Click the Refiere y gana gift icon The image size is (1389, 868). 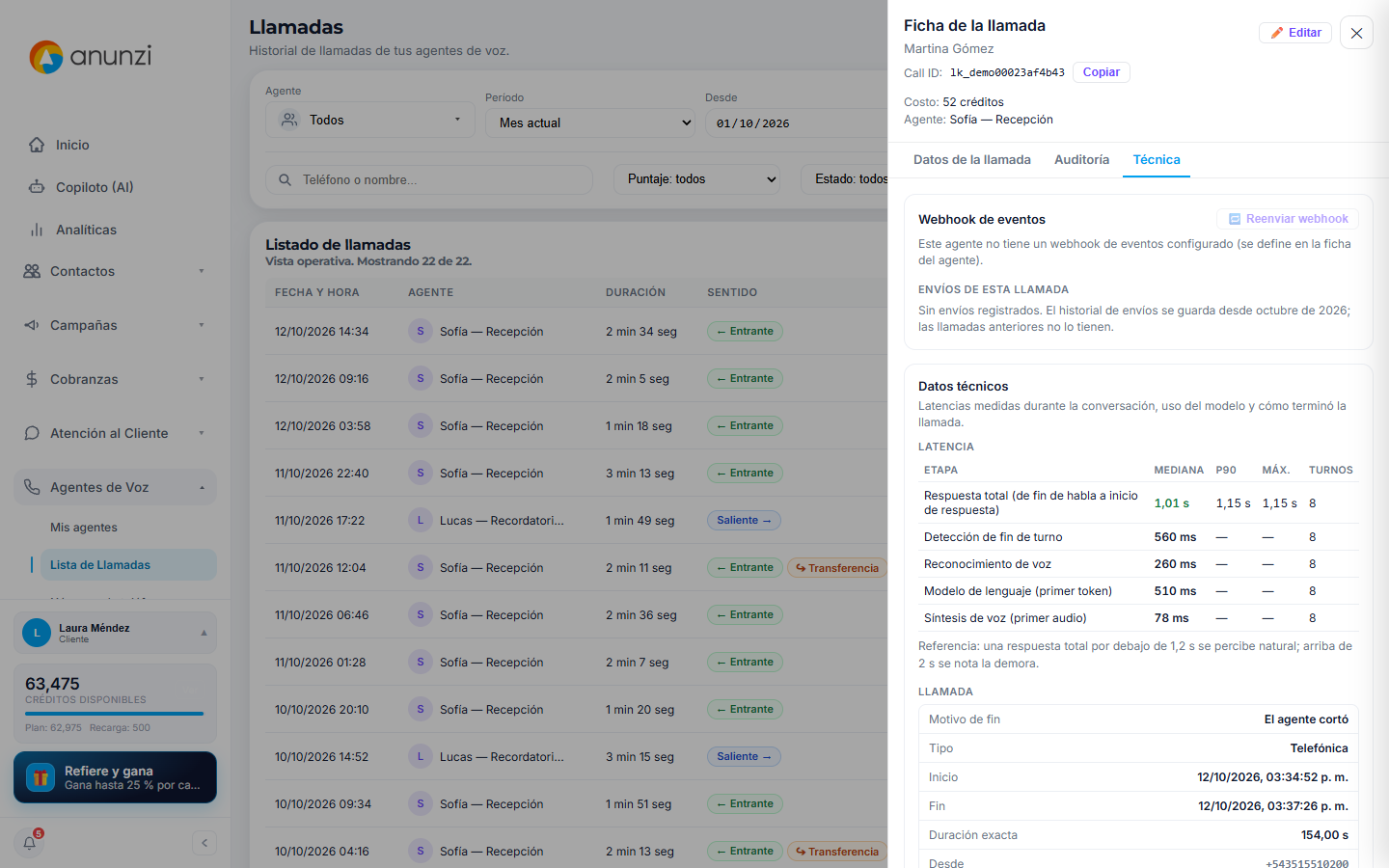41,777
